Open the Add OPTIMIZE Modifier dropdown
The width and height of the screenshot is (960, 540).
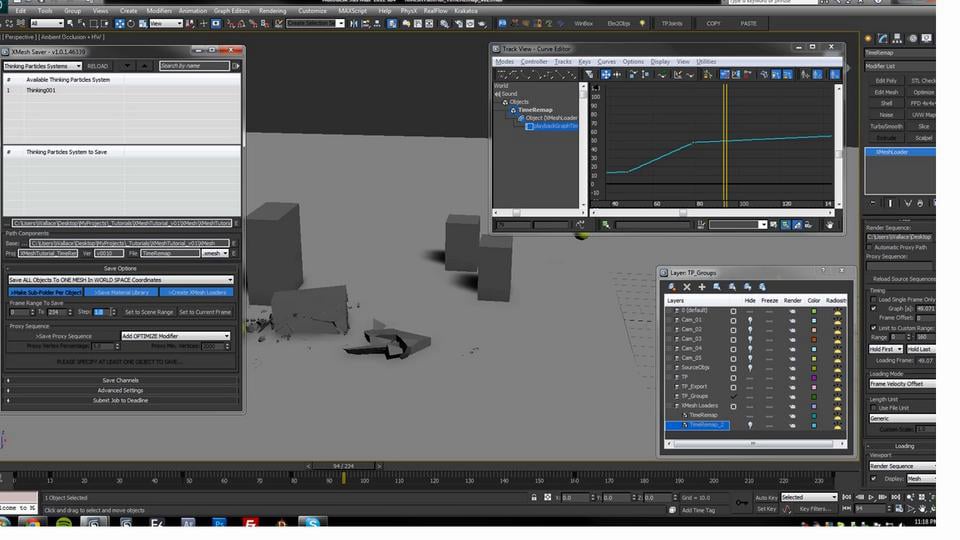(x=175, y=336)
